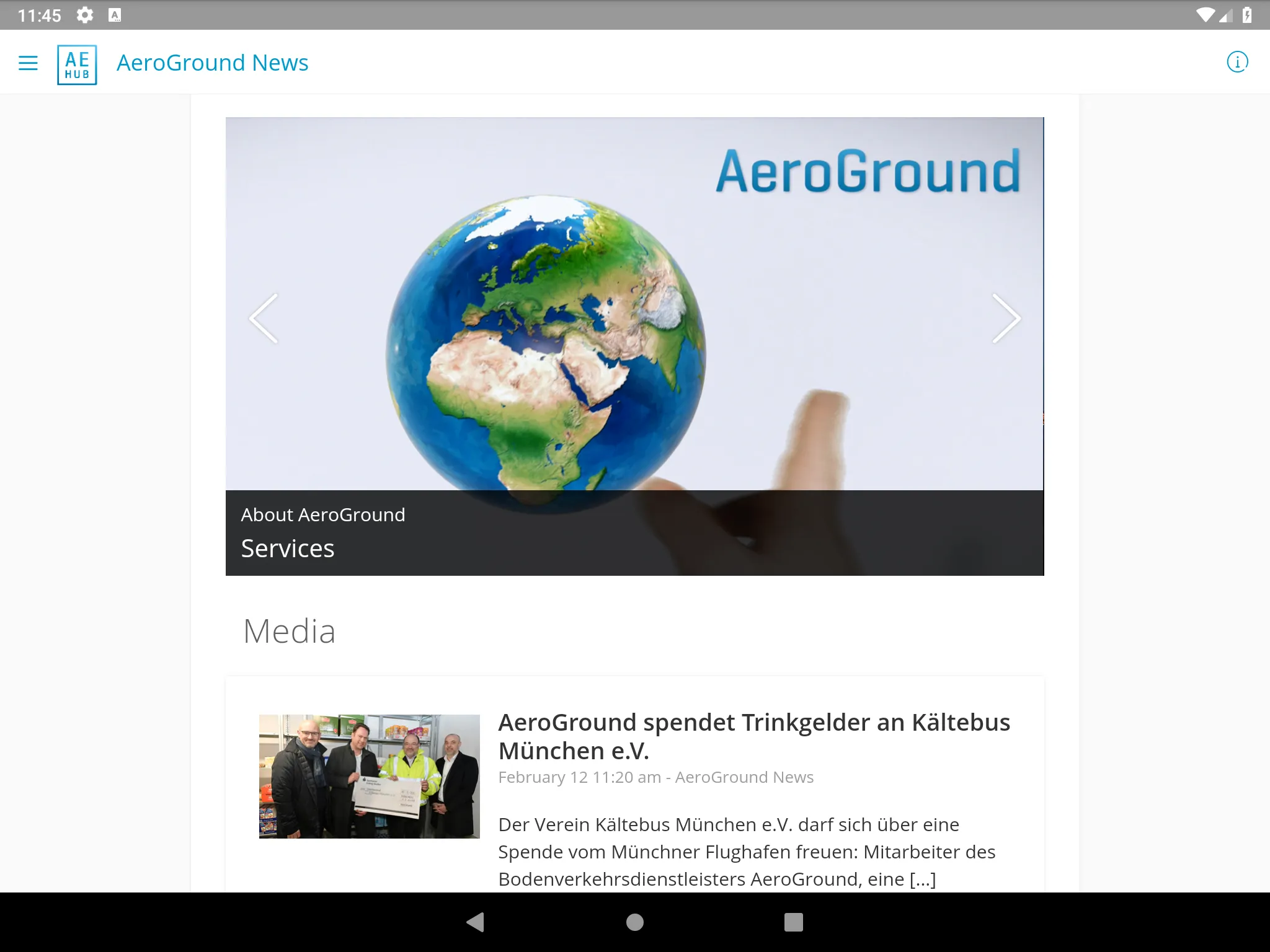This screenshot has width=1270, height=952.
Task: Open Kältebus München article headline
Action: [754, 736]
